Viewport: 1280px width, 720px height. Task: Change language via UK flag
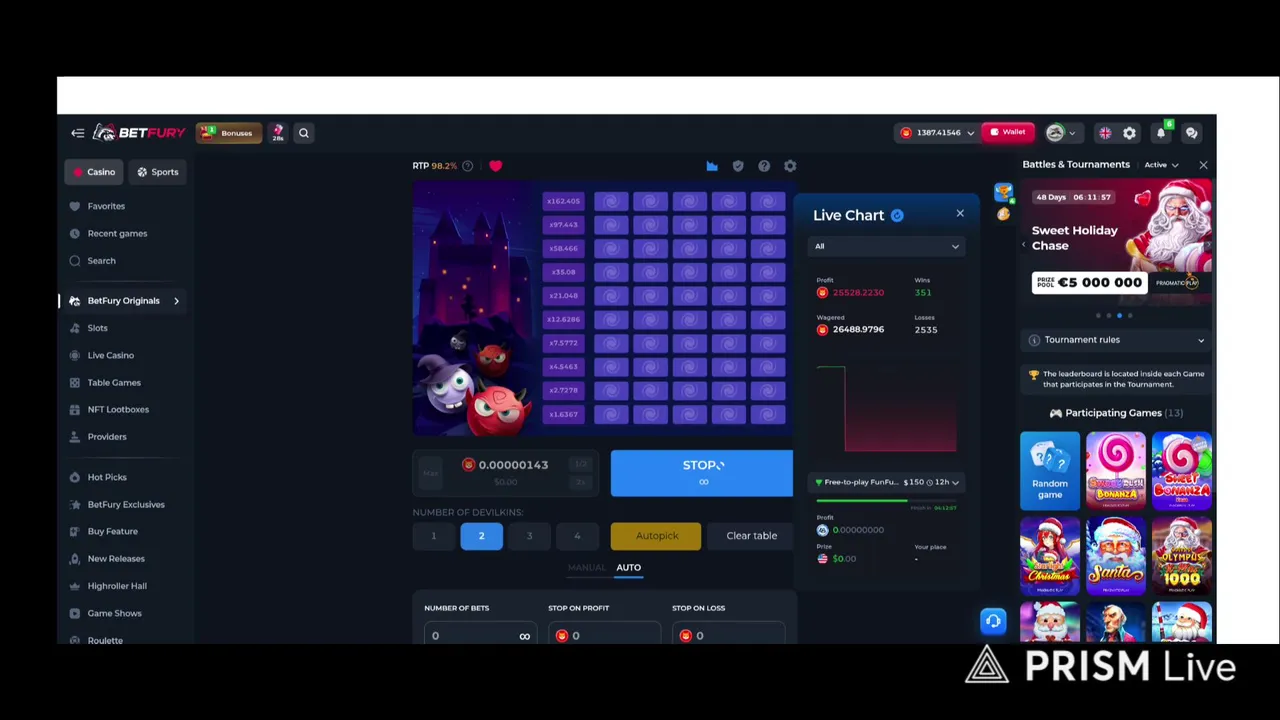[x=1105, y=133]
